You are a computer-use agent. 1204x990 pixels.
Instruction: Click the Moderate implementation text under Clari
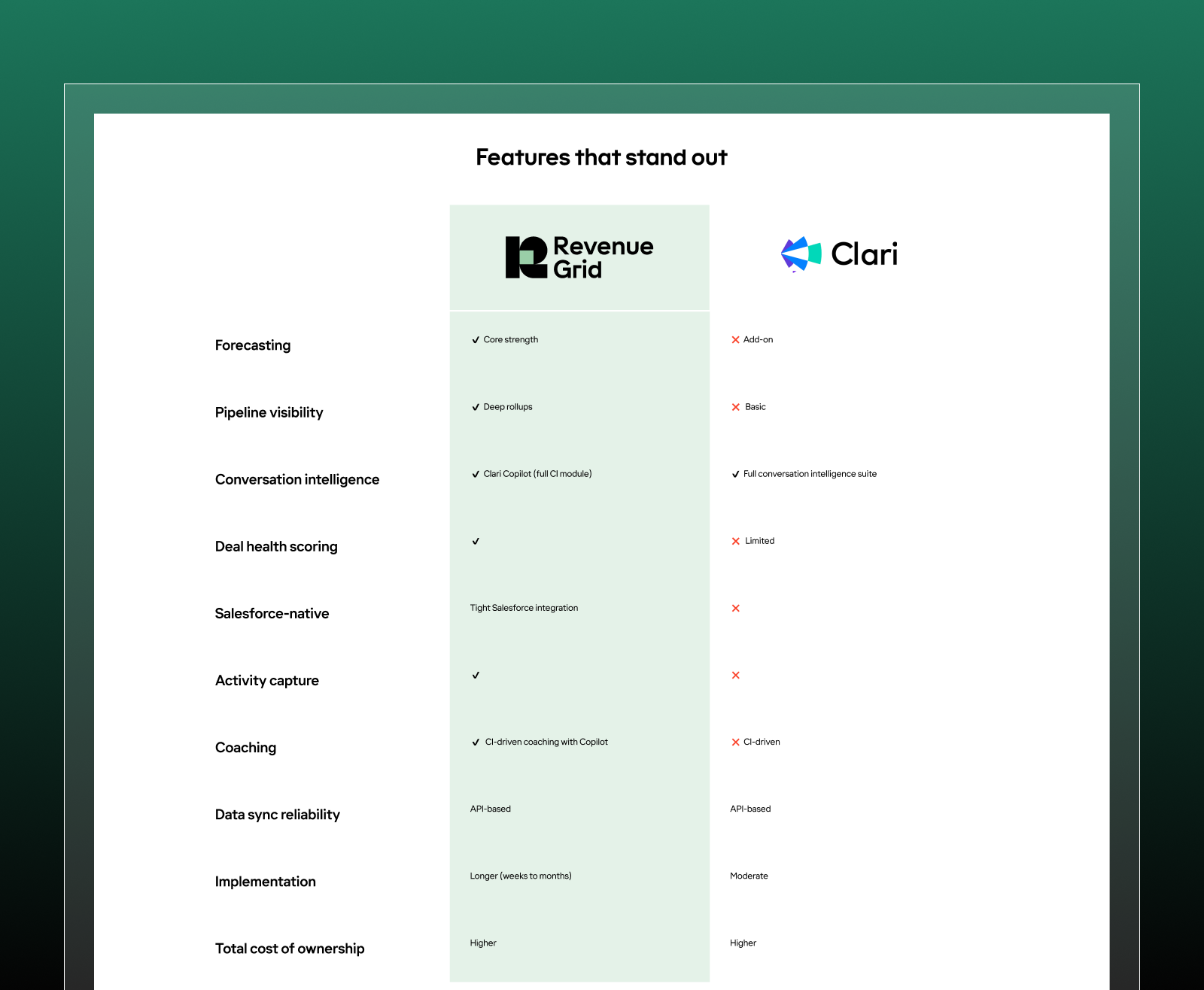(x=749, y=876)
